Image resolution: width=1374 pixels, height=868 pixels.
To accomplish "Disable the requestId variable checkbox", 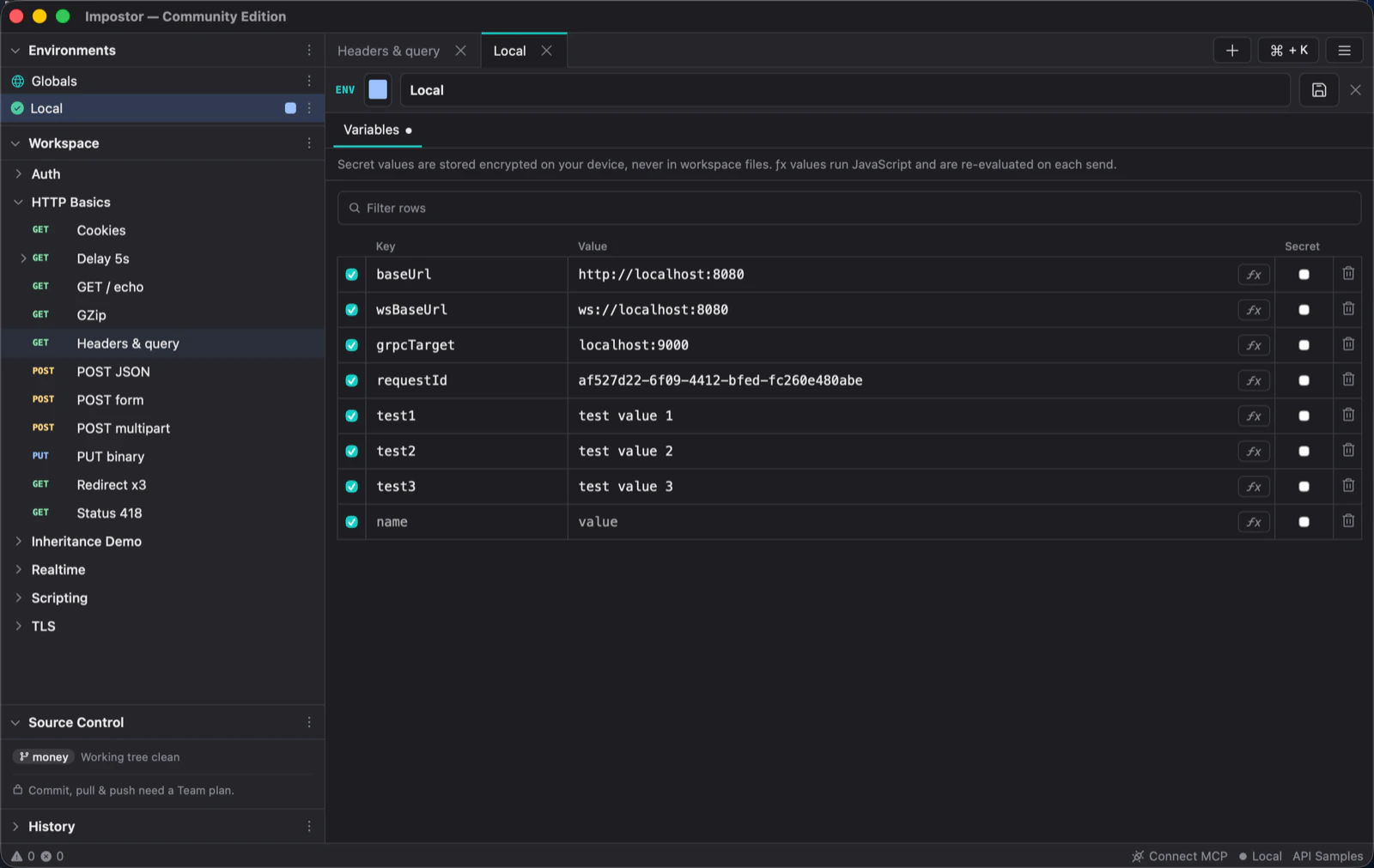I will pyautogui.click(x=351, y=380).
